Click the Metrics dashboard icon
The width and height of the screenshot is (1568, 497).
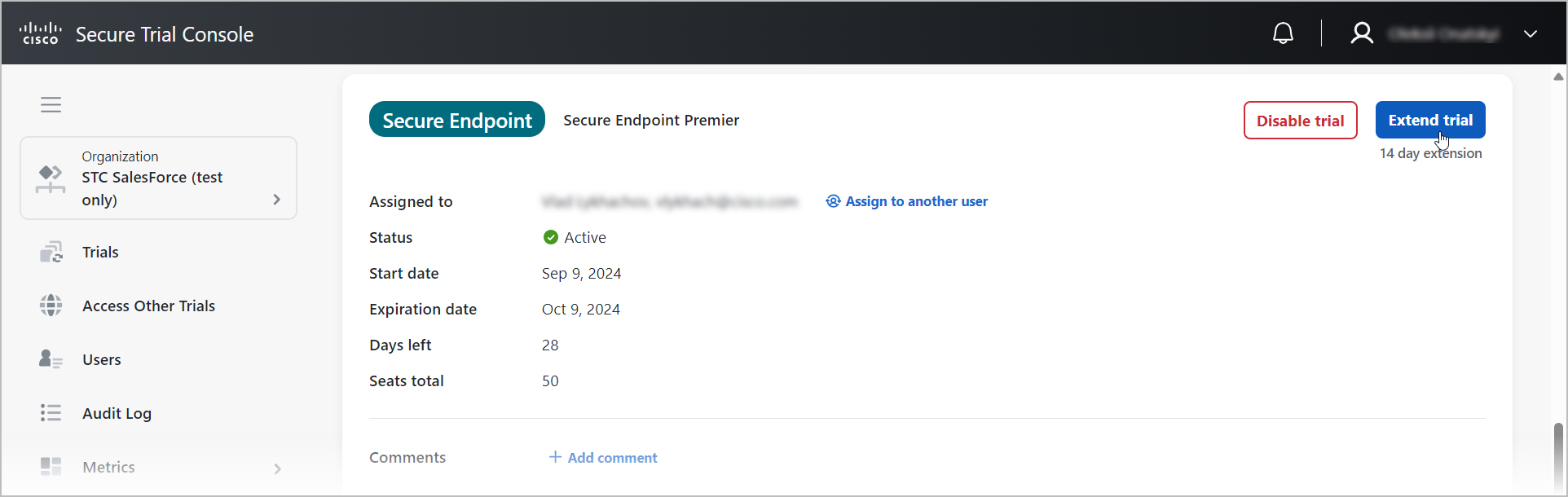[x=51, y=467]
